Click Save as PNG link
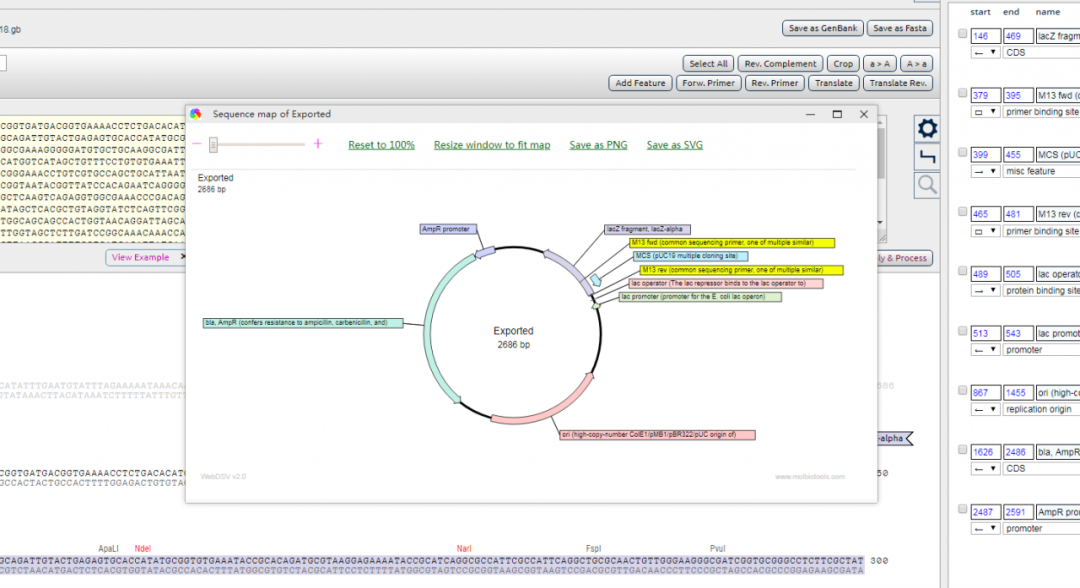The width and height of the screenshot is (1080, 588). pyautogui.click(x=598, y=145)
